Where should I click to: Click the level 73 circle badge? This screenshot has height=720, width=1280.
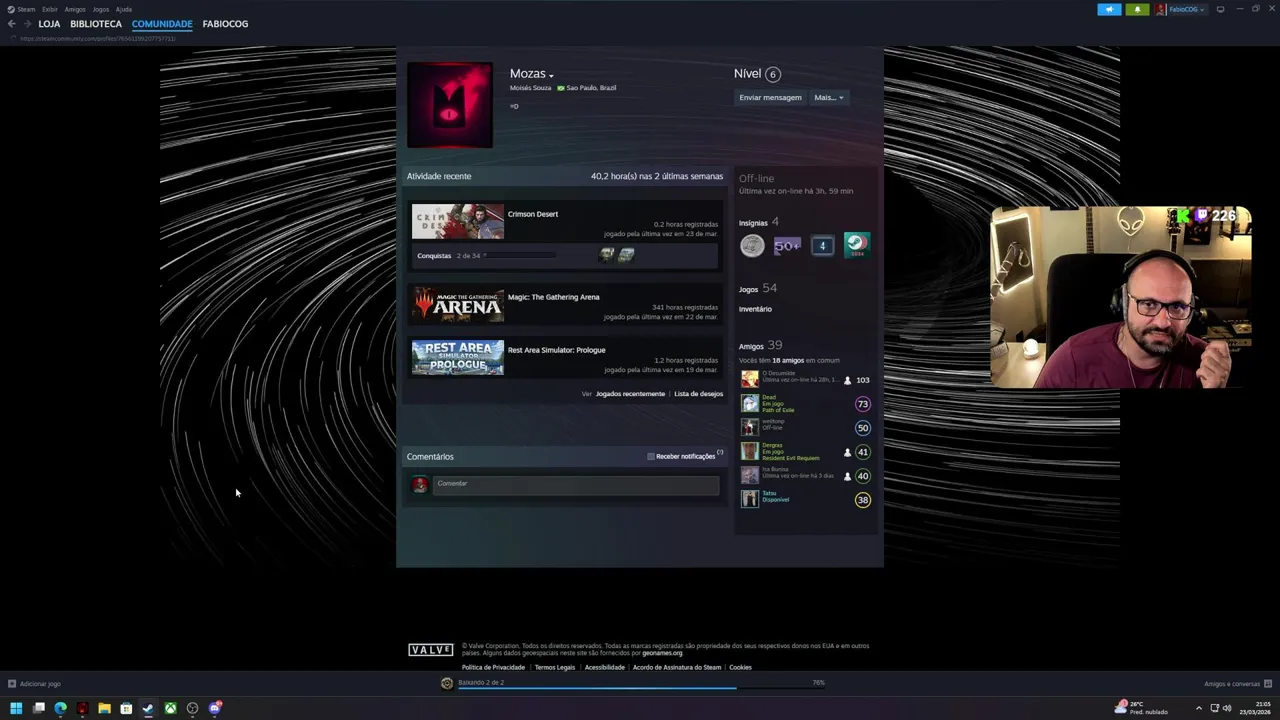[863, 404]
